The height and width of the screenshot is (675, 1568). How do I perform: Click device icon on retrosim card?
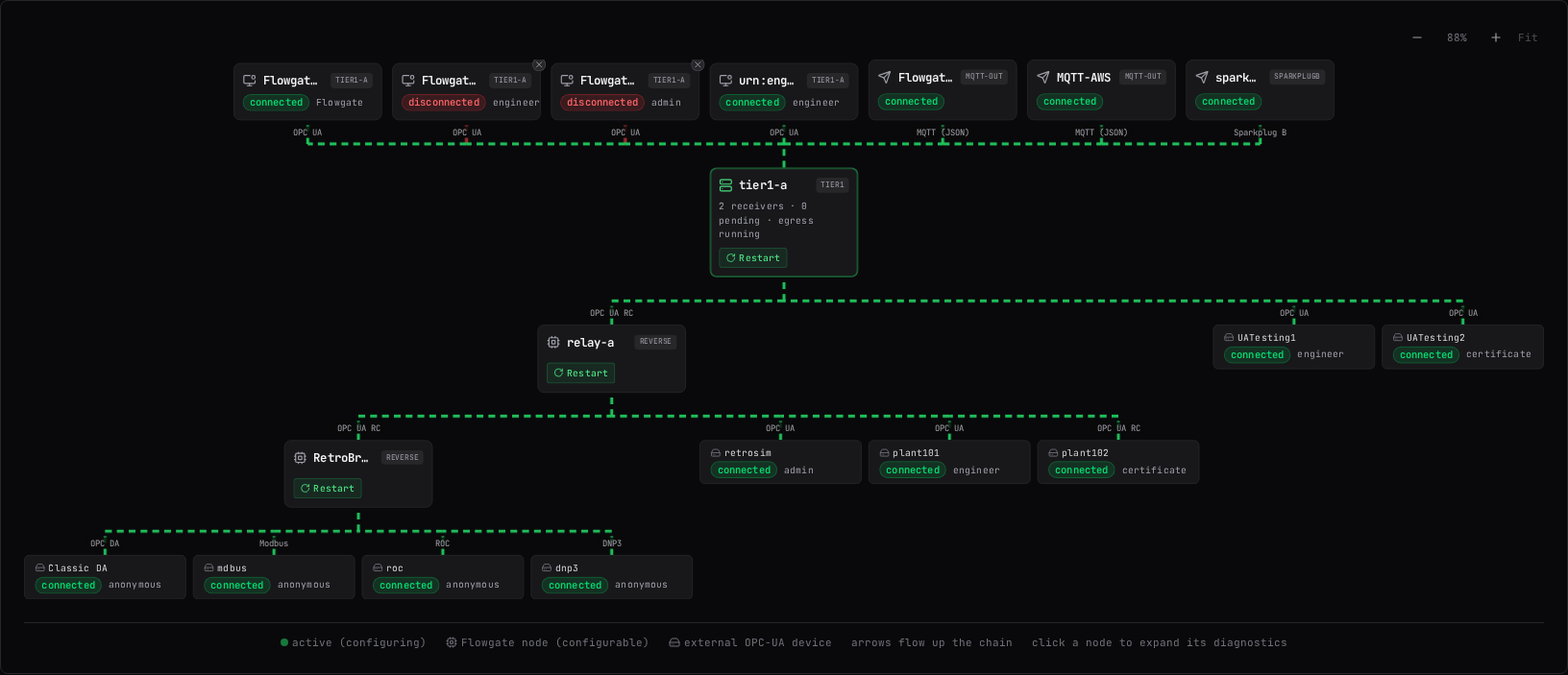pyautogui.click(x=716, y=453)
